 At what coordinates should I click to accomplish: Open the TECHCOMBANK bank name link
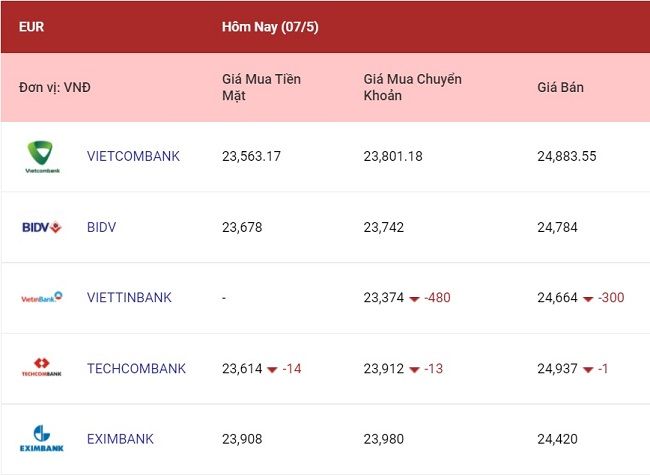coord(136,368)
